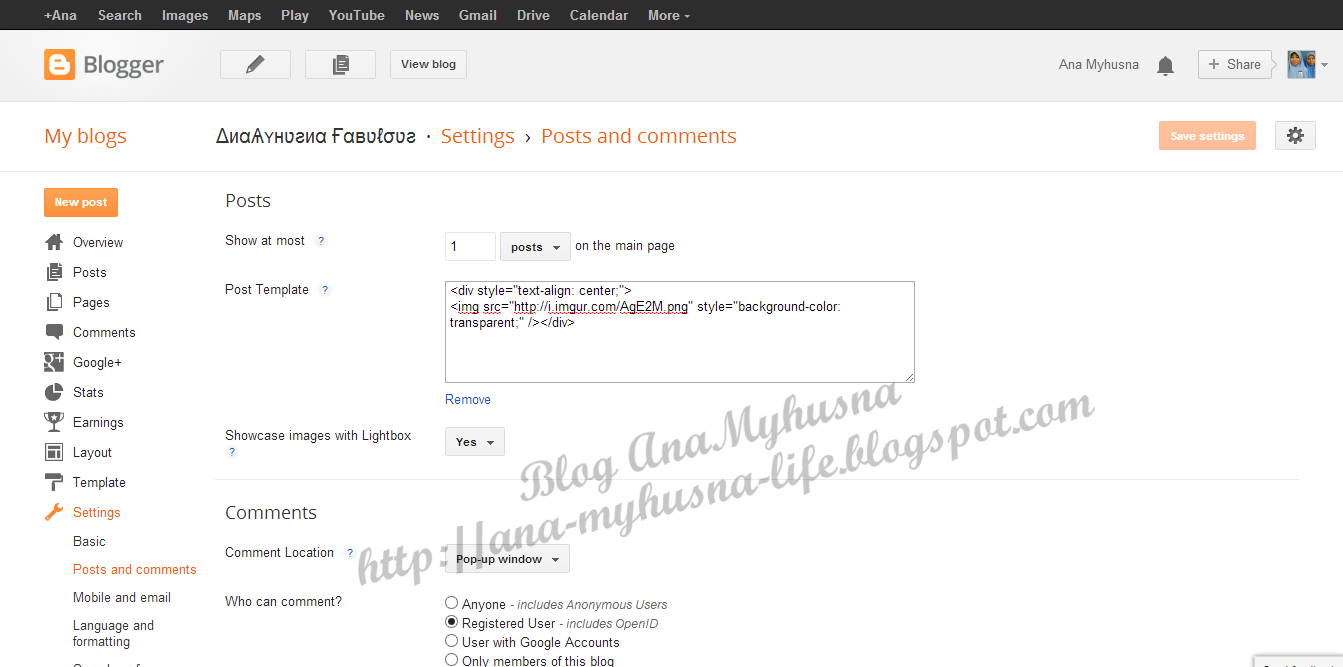Screen dimensions: 1343x667
Task: Open Search in Google bar
Action: [x=120, y=15]
